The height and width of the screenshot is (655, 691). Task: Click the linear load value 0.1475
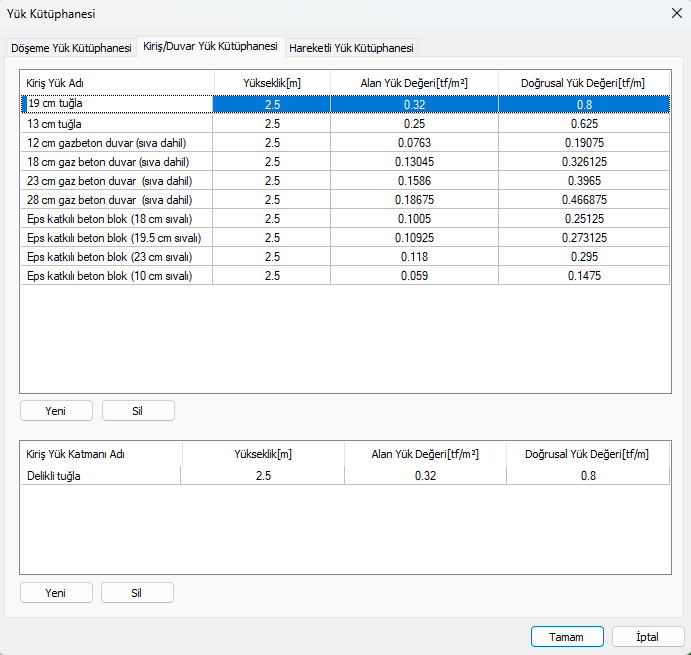[584, 275]
